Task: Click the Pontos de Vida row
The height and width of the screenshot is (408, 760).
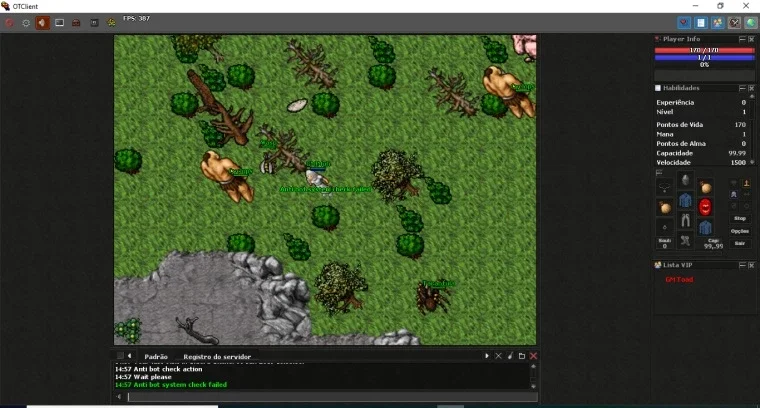Action: (x=701, y=125)
